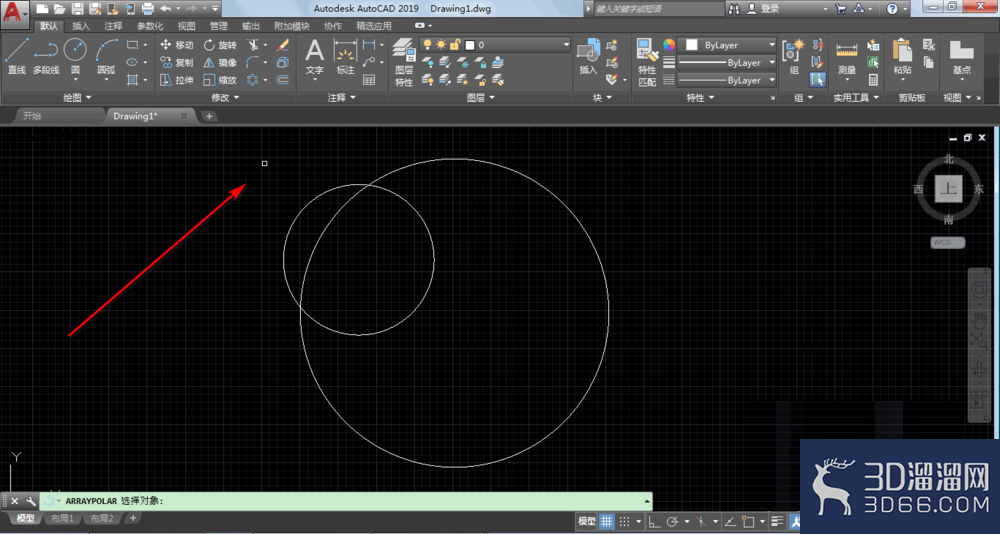Open the layer name dropdown
The height and width of the screenshot is (534, 1000).
495,45
